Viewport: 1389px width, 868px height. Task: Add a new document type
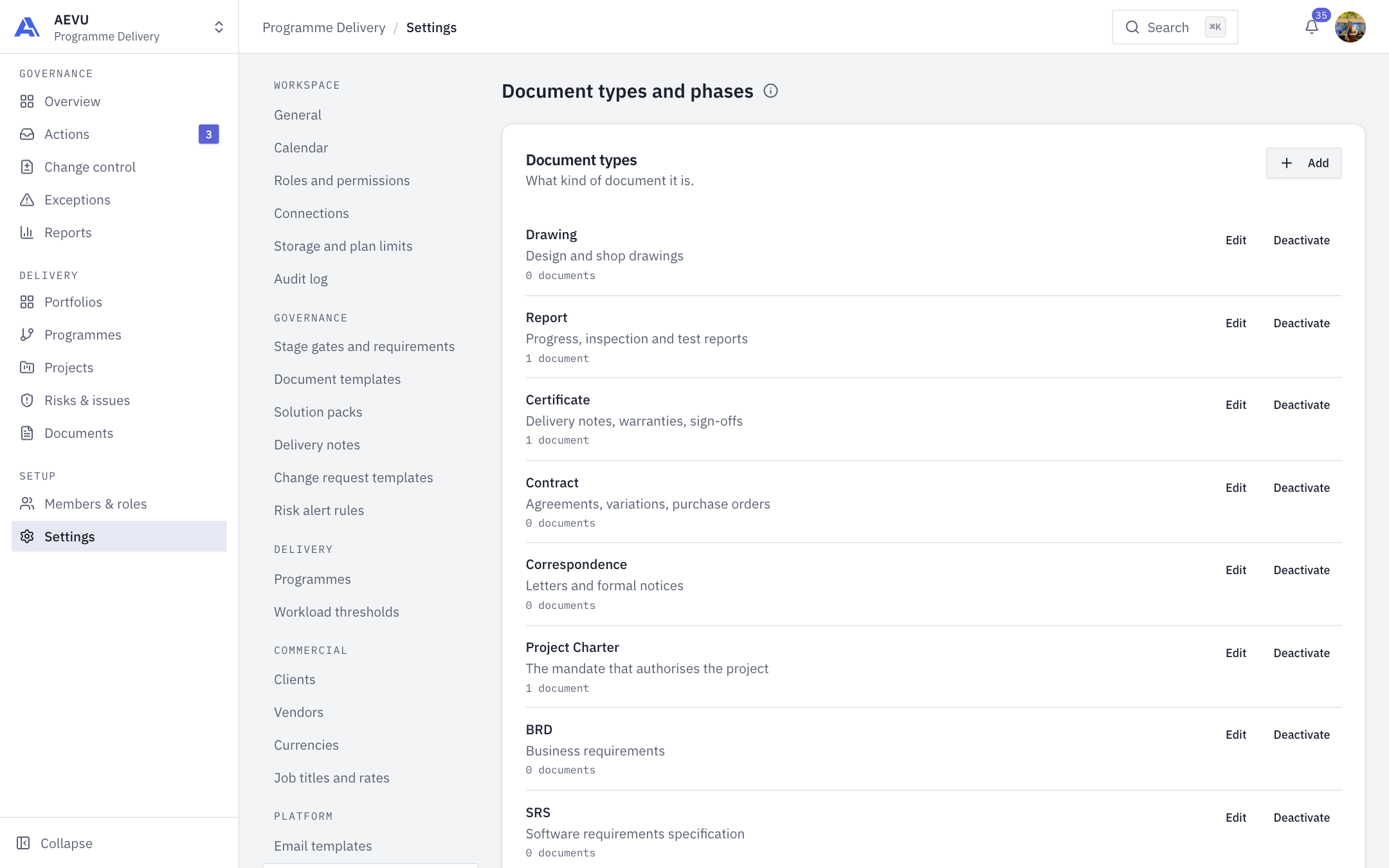point(1303,163)
